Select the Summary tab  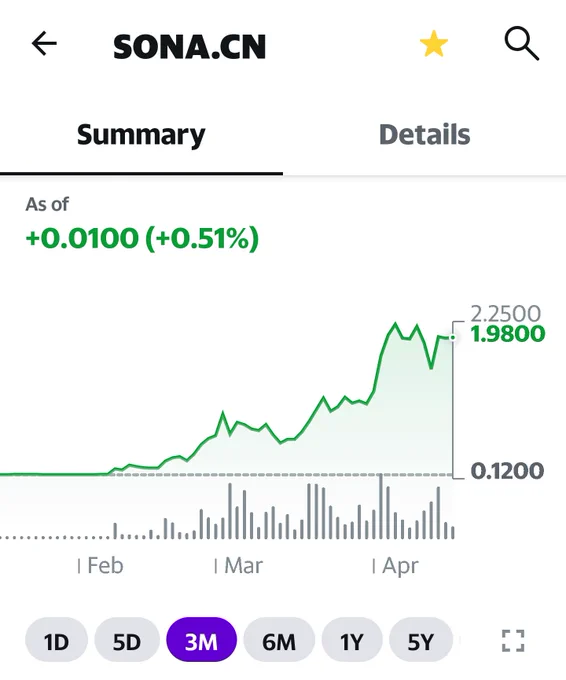click(x=141, y=134)
